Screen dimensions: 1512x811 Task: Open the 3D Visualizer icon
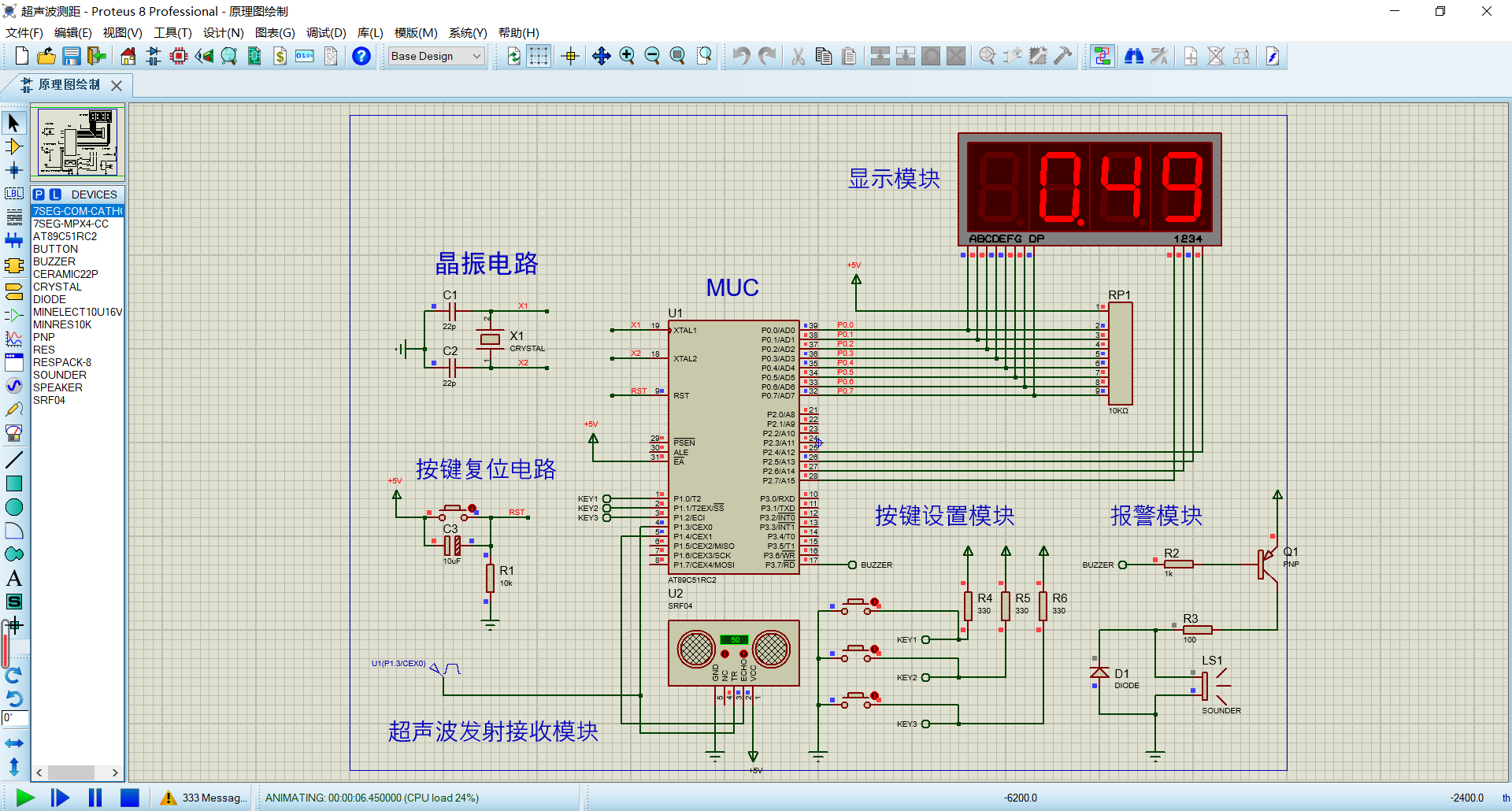(x=204, y=56)
